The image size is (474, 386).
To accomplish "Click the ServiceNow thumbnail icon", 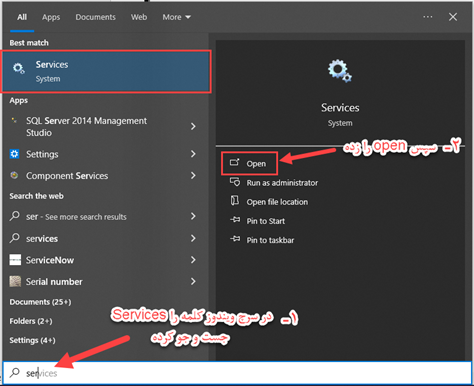I will pos(15,260).
